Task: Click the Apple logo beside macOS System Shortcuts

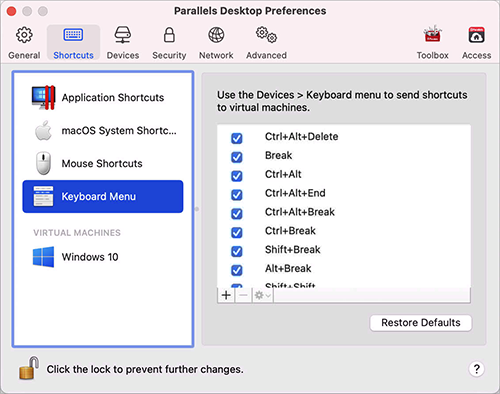Action: [43, 131]
